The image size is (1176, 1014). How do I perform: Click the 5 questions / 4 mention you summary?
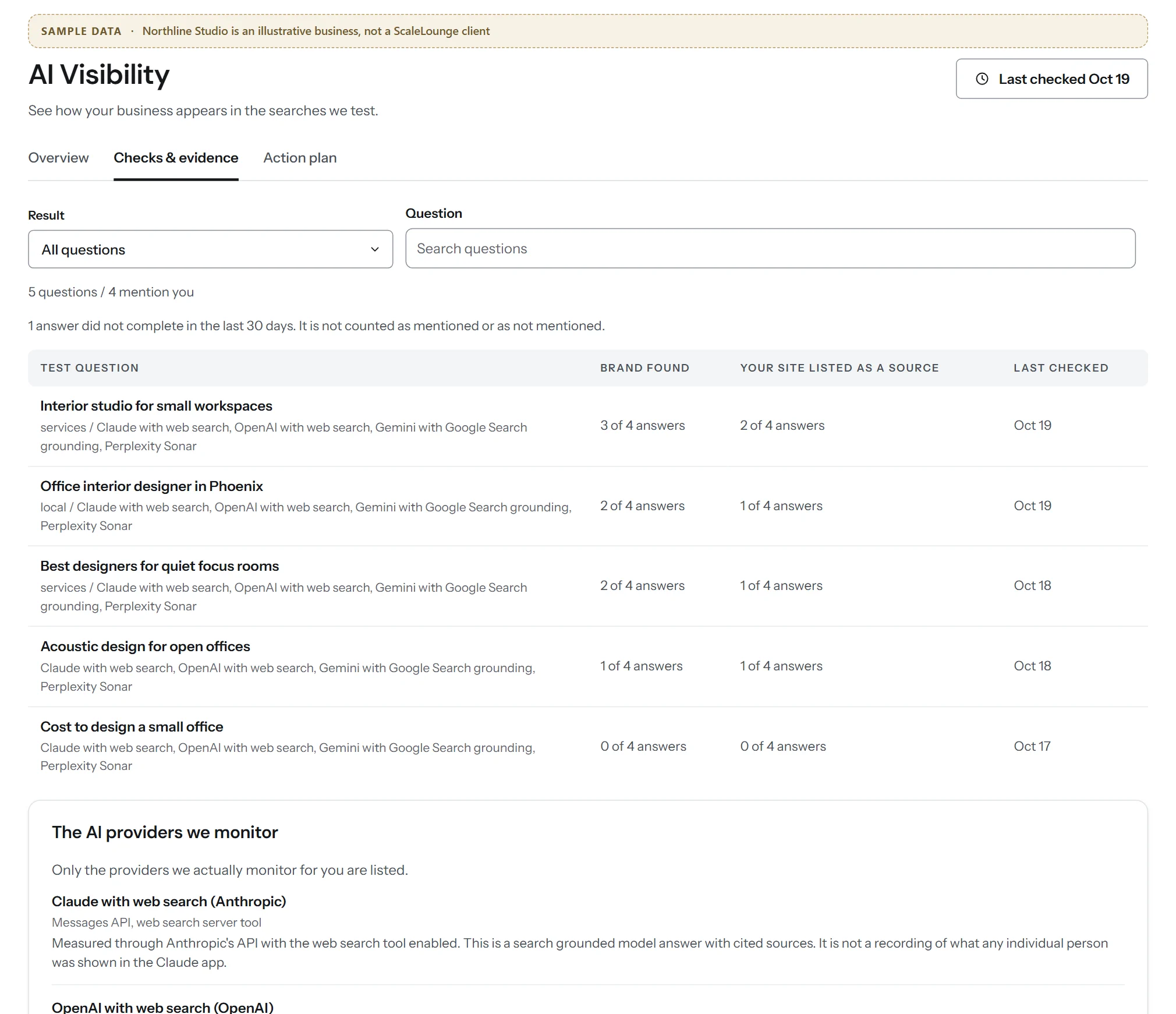(111, 292)
